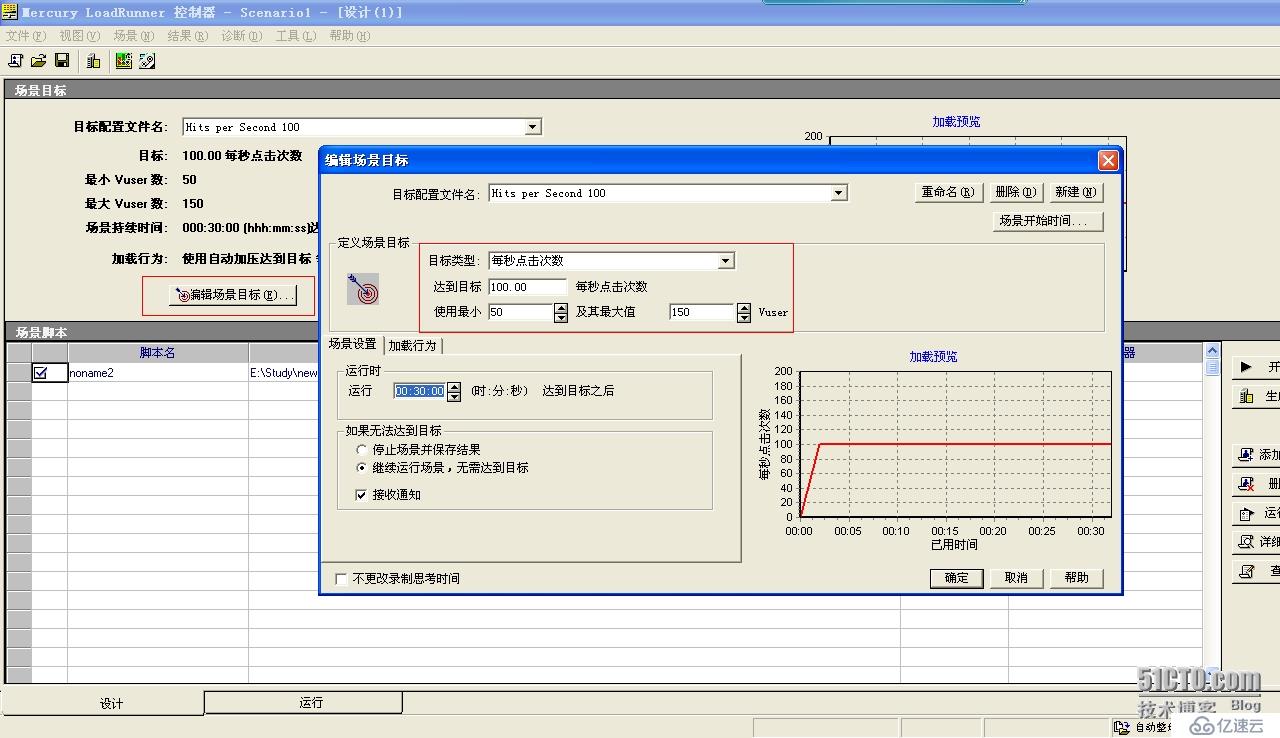1280x738 pixels.
Task: Toggle the 接收通知 checkbox
Action: (x=362, y=495)
